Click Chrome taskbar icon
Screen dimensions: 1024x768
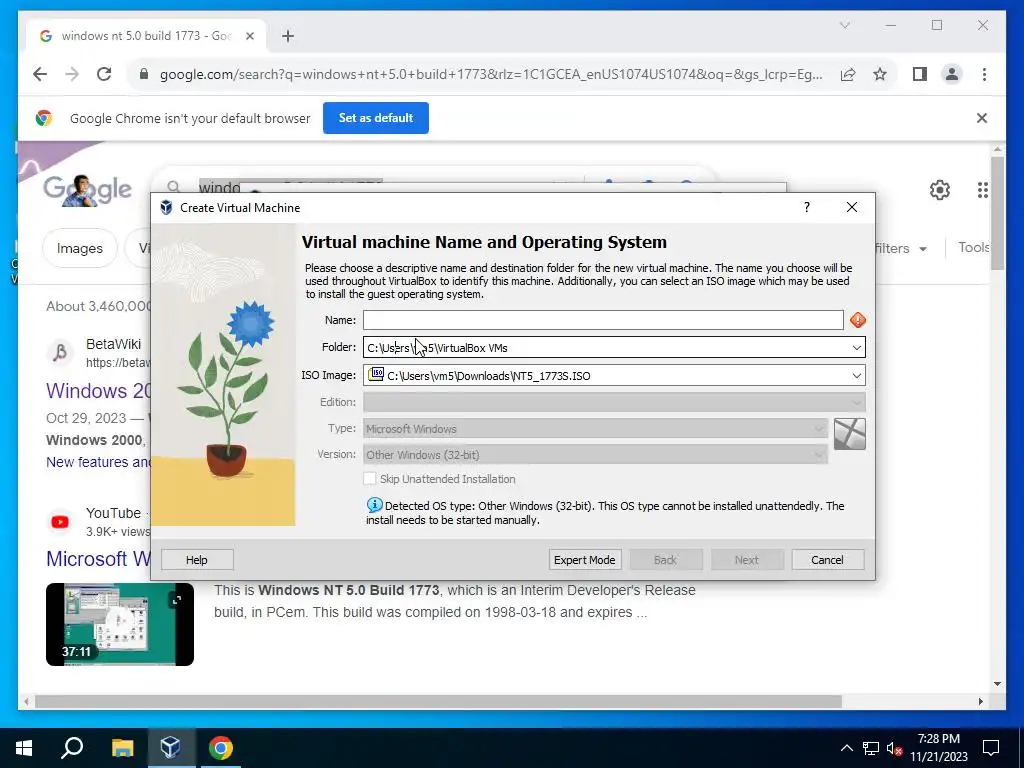point(220,748)
